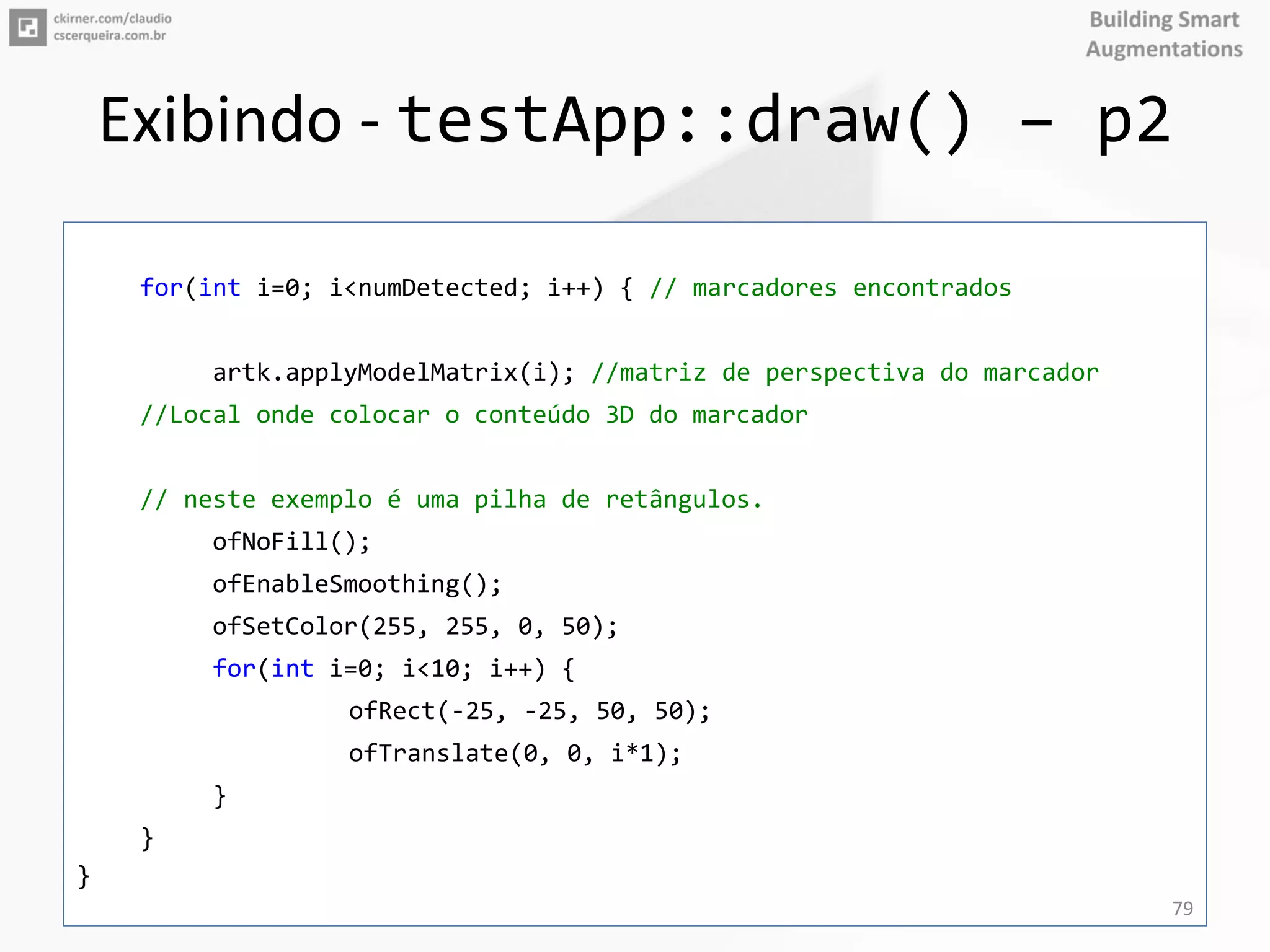Open the cscerqueira.com.br link
Image resolution: width=1270 pixels, height=952 pixels.
110,36
